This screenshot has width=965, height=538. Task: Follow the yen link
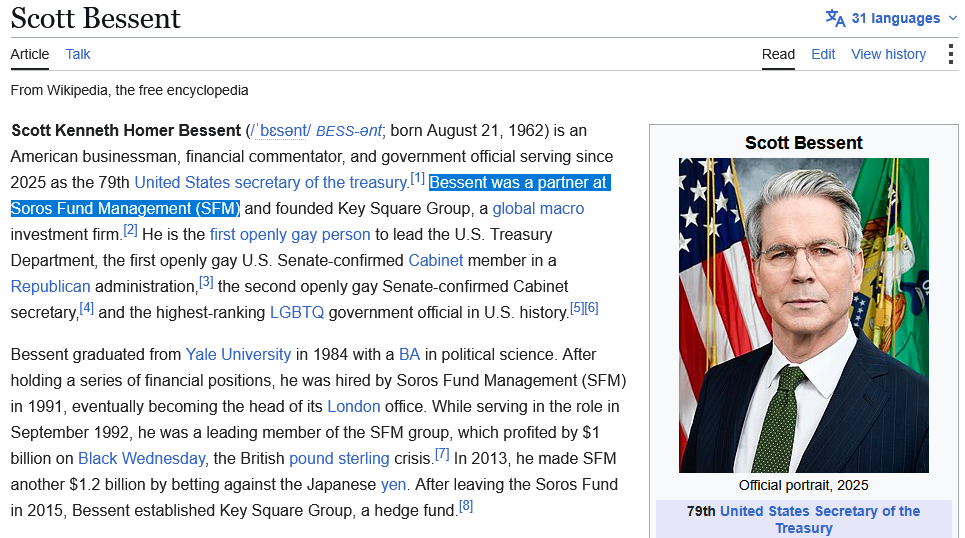coord(393,484)
